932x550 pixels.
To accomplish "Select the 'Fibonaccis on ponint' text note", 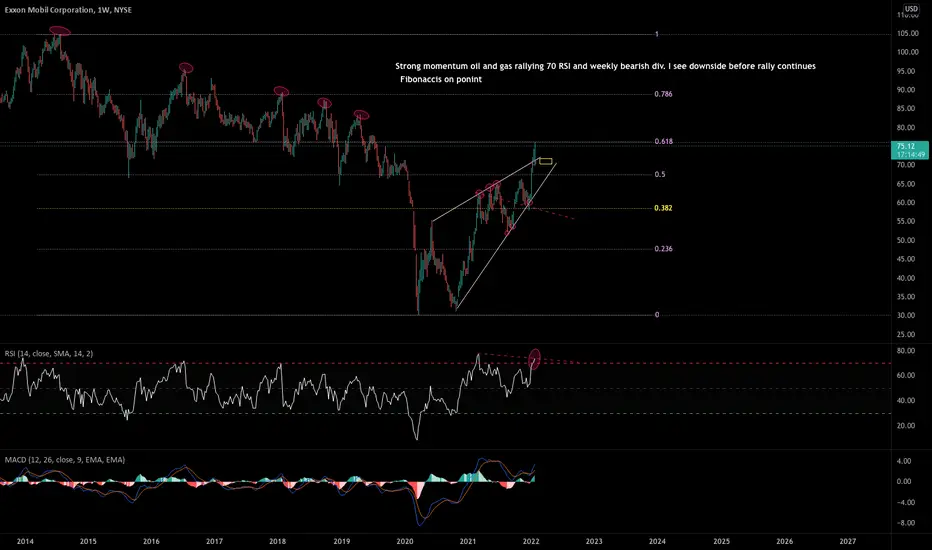I will click(440, 79).
